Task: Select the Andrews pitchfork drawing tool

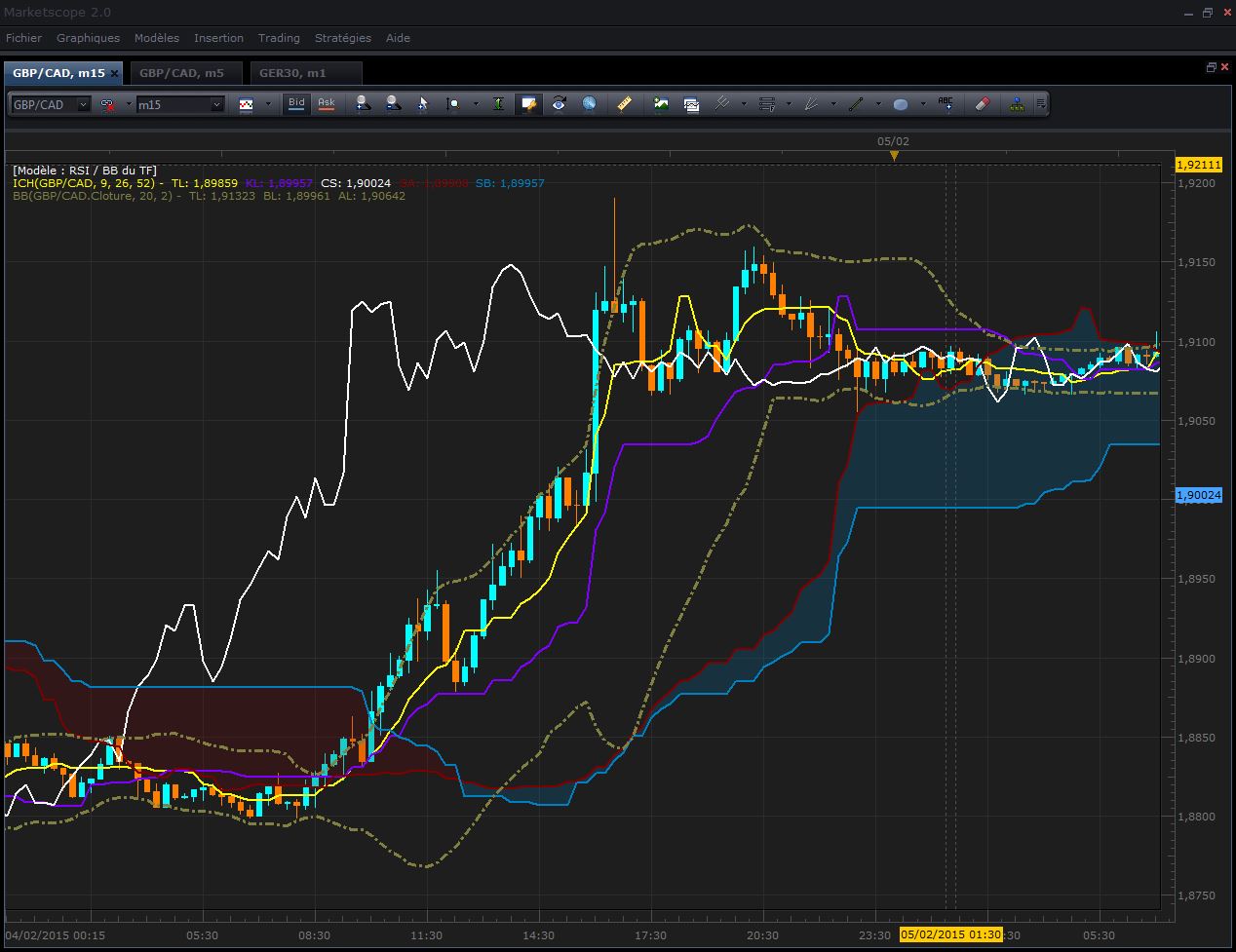Action: (722, 103)
